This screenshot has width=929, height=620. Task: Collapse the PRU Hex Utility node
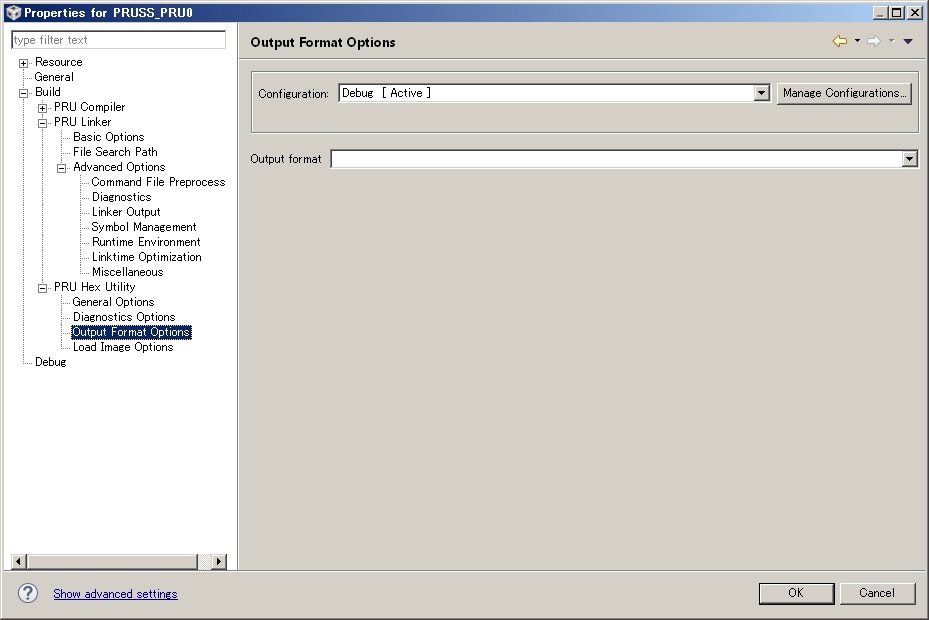click(42, 288)
